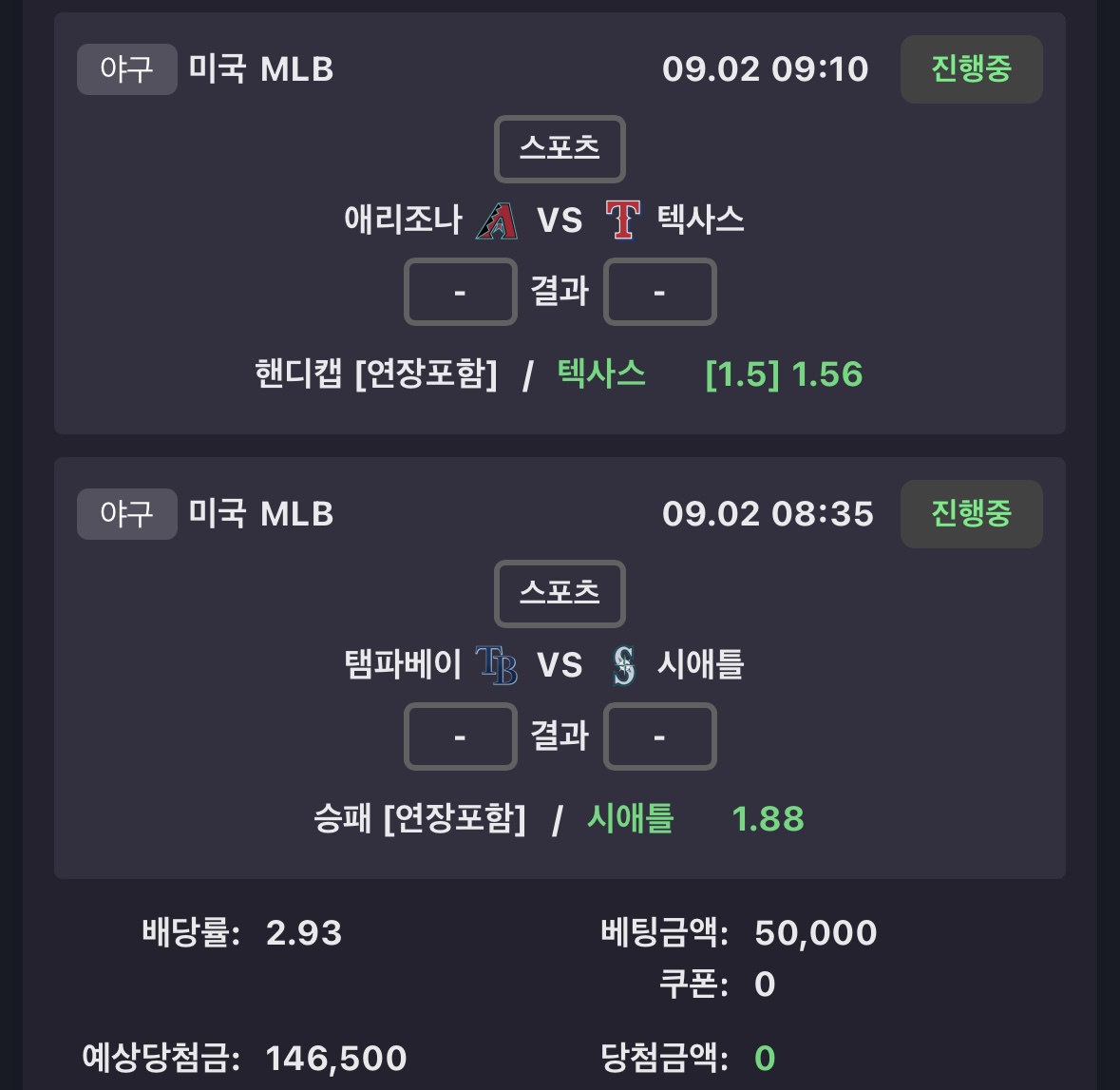Click the 예상당첨금 146,500 value
The width and height of the screenshot is (1120, 1090).
336,1059
